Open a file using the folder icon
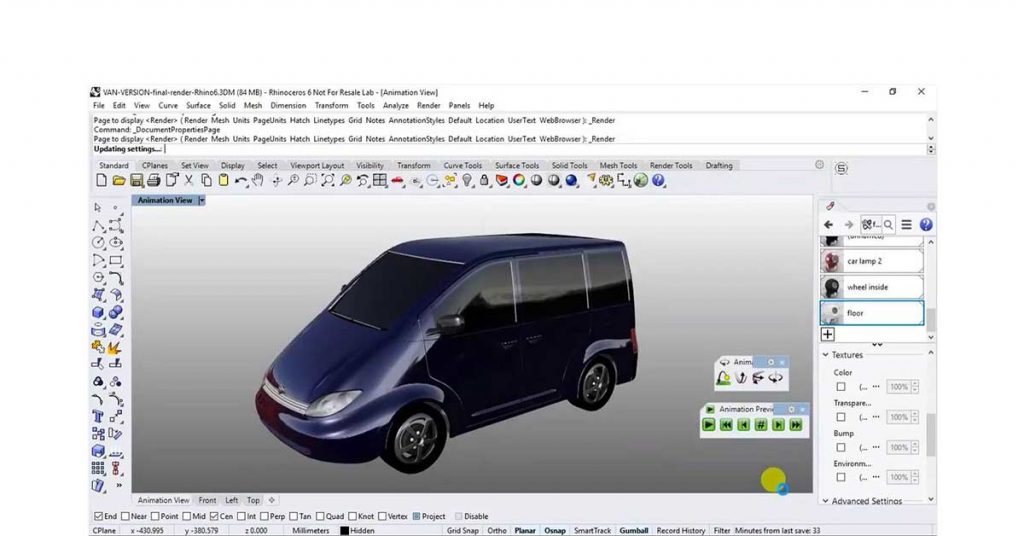Image resolution: width=1024 pixels, height=536 pixels. (x=119, y=180)
